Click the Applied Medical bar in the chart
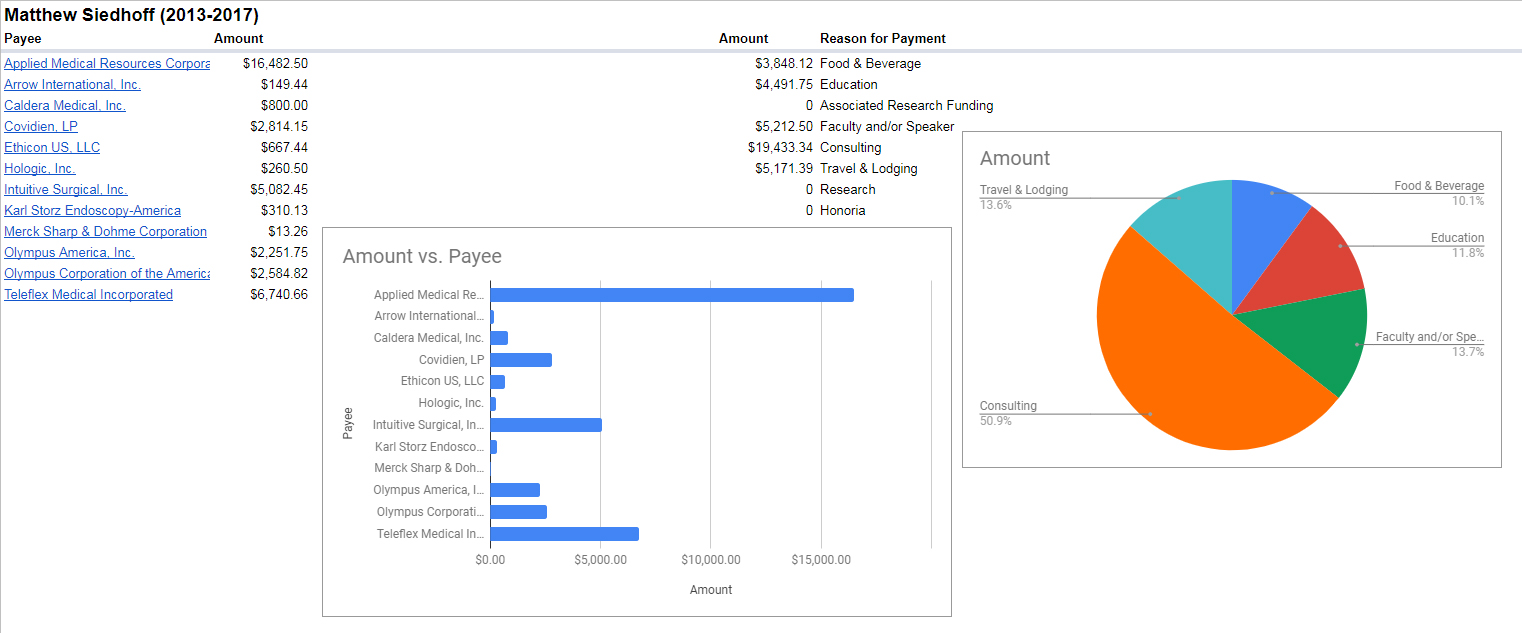The width and height of the screenshot is (1522, 633). [672, 295]
